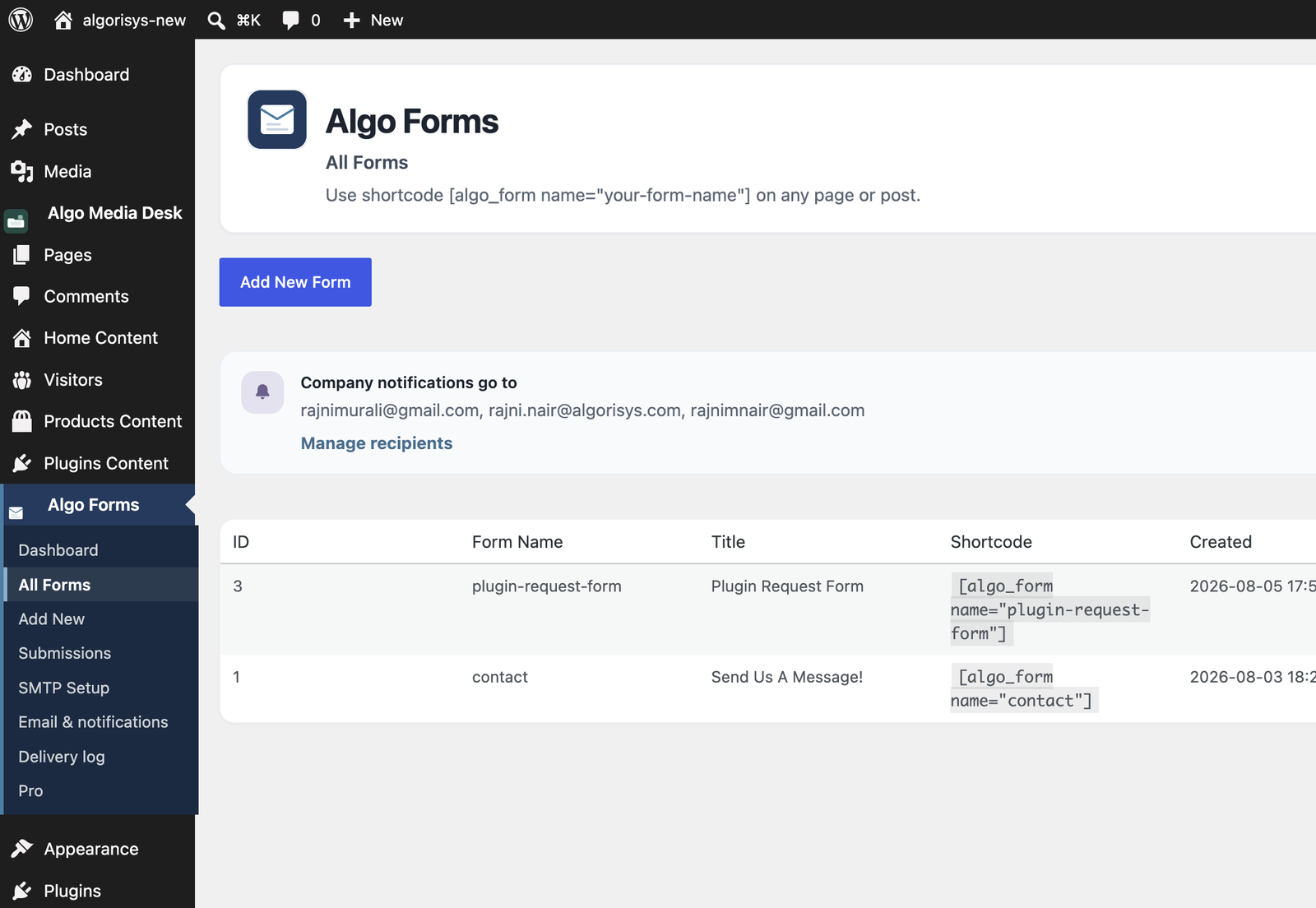1316x908 pixels.
Task: Click the Company notifications go to label
Action: pyautogui.click(x=409, y=382)
